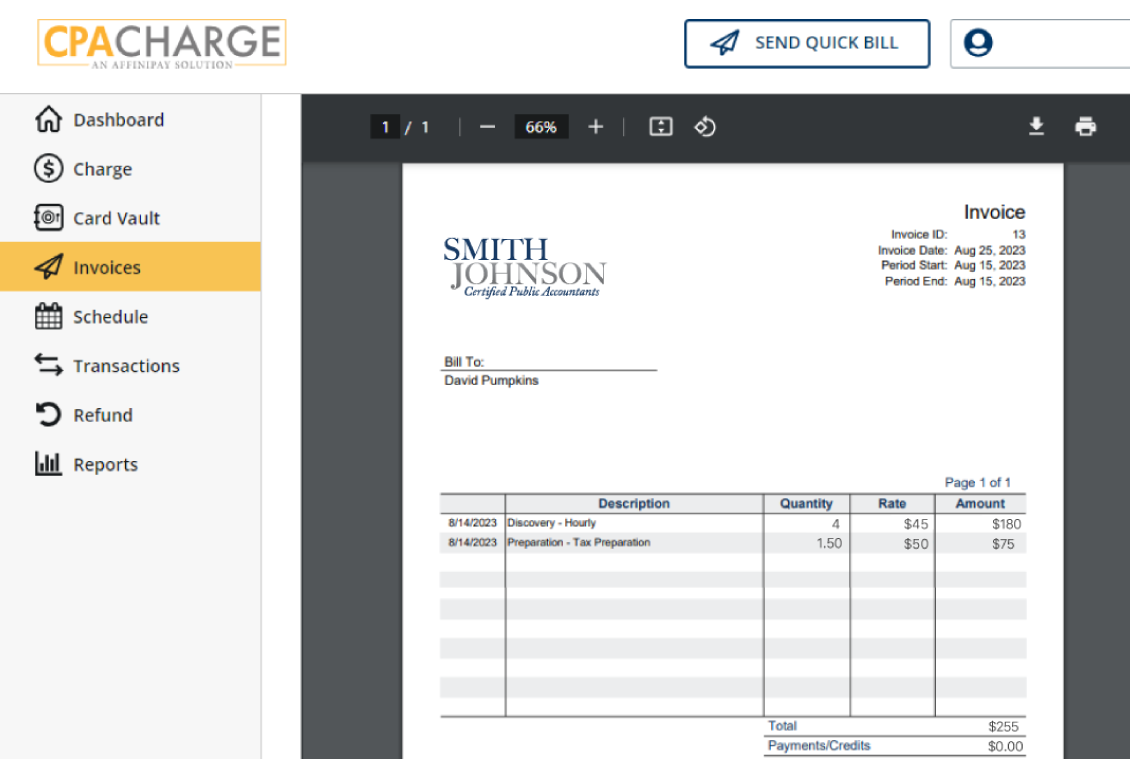Image resolution: width=1130 pixels, height=759 pixels.
Task: Click the Schedule calendar icon
Action: point(48,316)
